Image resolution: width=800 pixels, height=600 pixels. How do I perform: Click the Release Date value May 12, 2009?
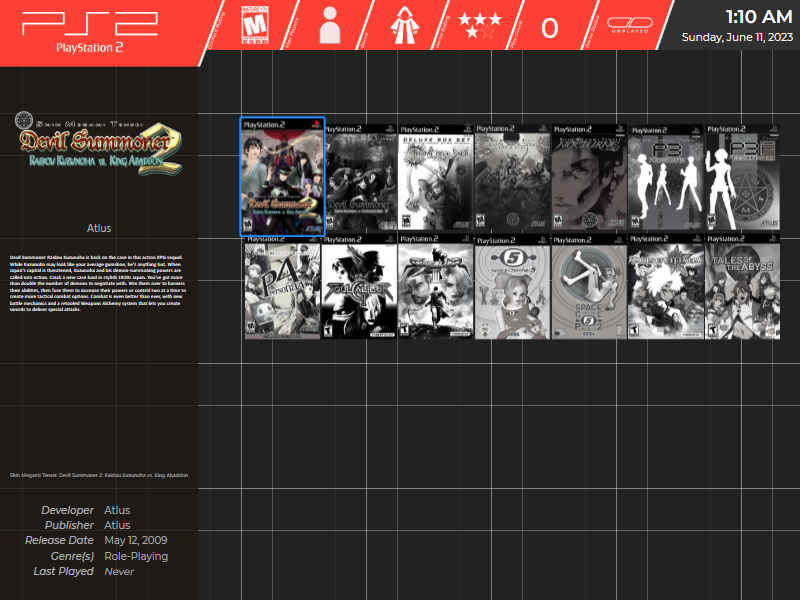point(136,540)
